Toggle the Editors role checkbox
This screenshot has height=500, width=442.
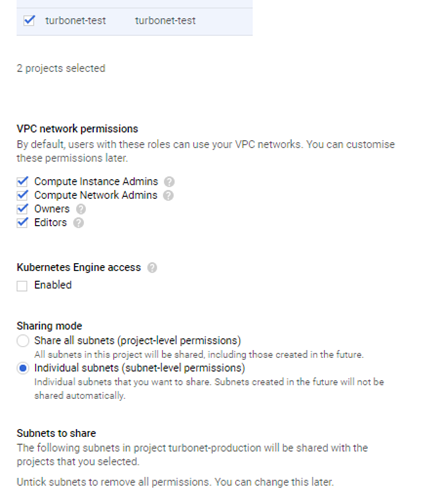click(22, 222)
